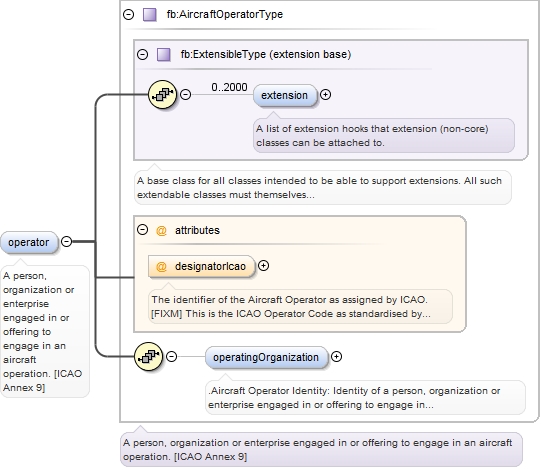Expand the designatorIcao attribute
Viewport: 541px width, 470px height.
(x=264, y=265)
